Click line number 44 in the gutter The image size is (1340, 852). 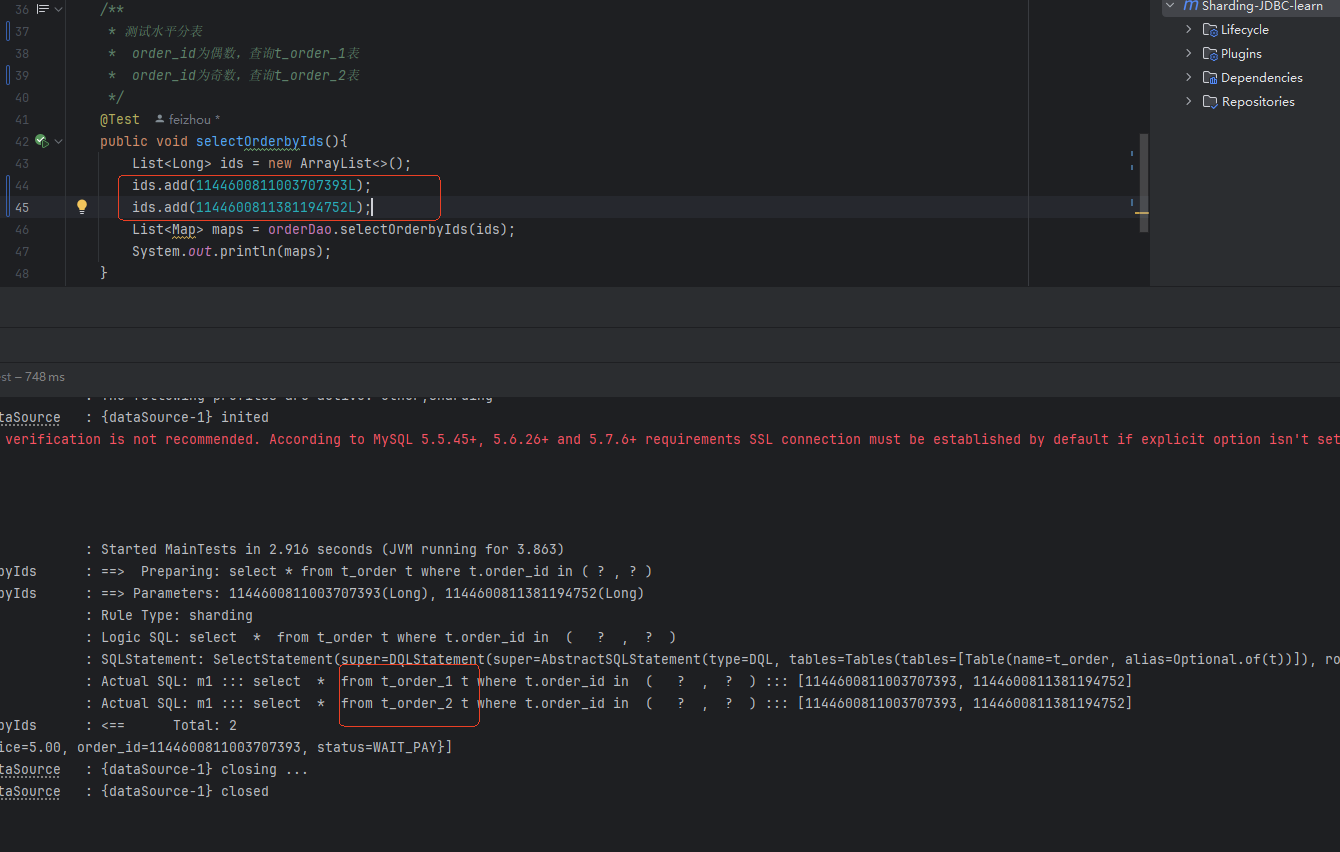[22, 185]
